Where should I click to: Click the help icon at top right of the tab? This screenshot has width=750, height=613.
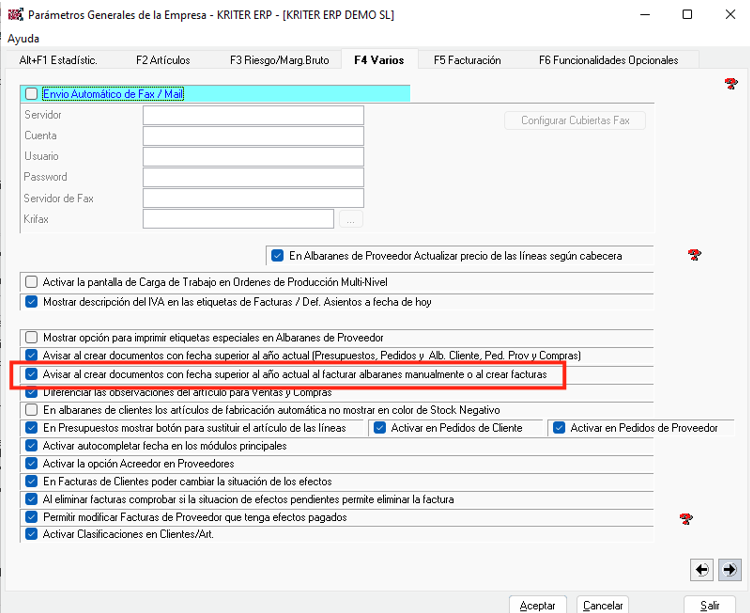click(731, 84)
